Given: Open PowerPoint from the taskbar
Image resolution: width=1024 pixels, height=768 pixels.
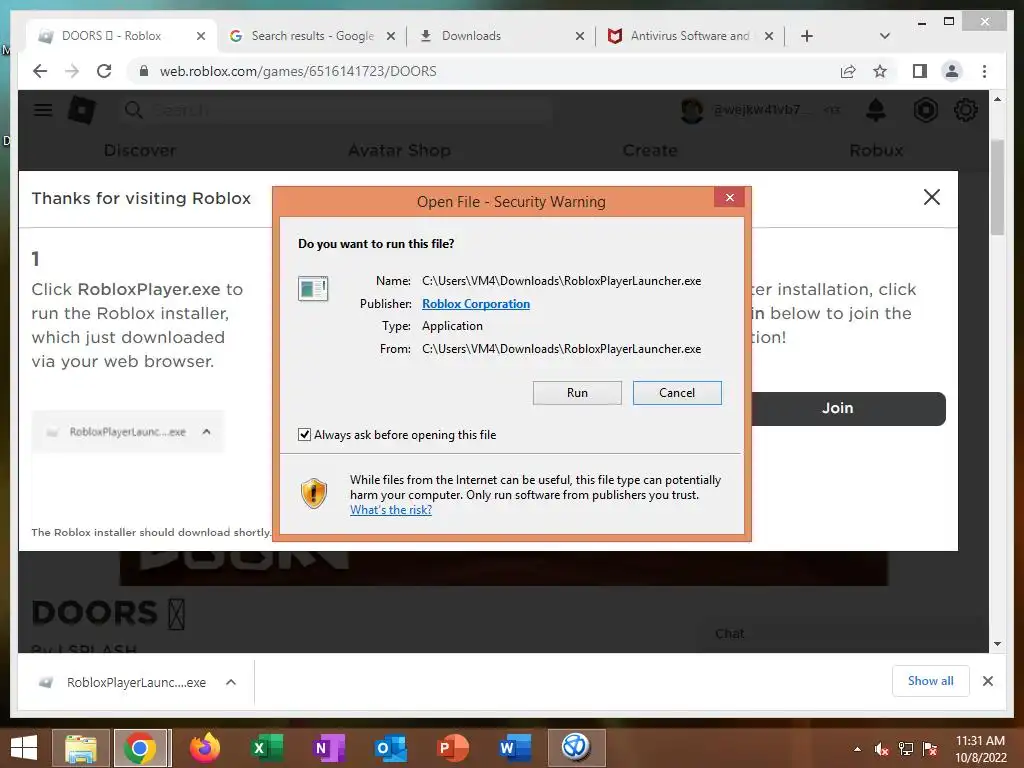Looking at the screenshot, I should pos(452,748).
